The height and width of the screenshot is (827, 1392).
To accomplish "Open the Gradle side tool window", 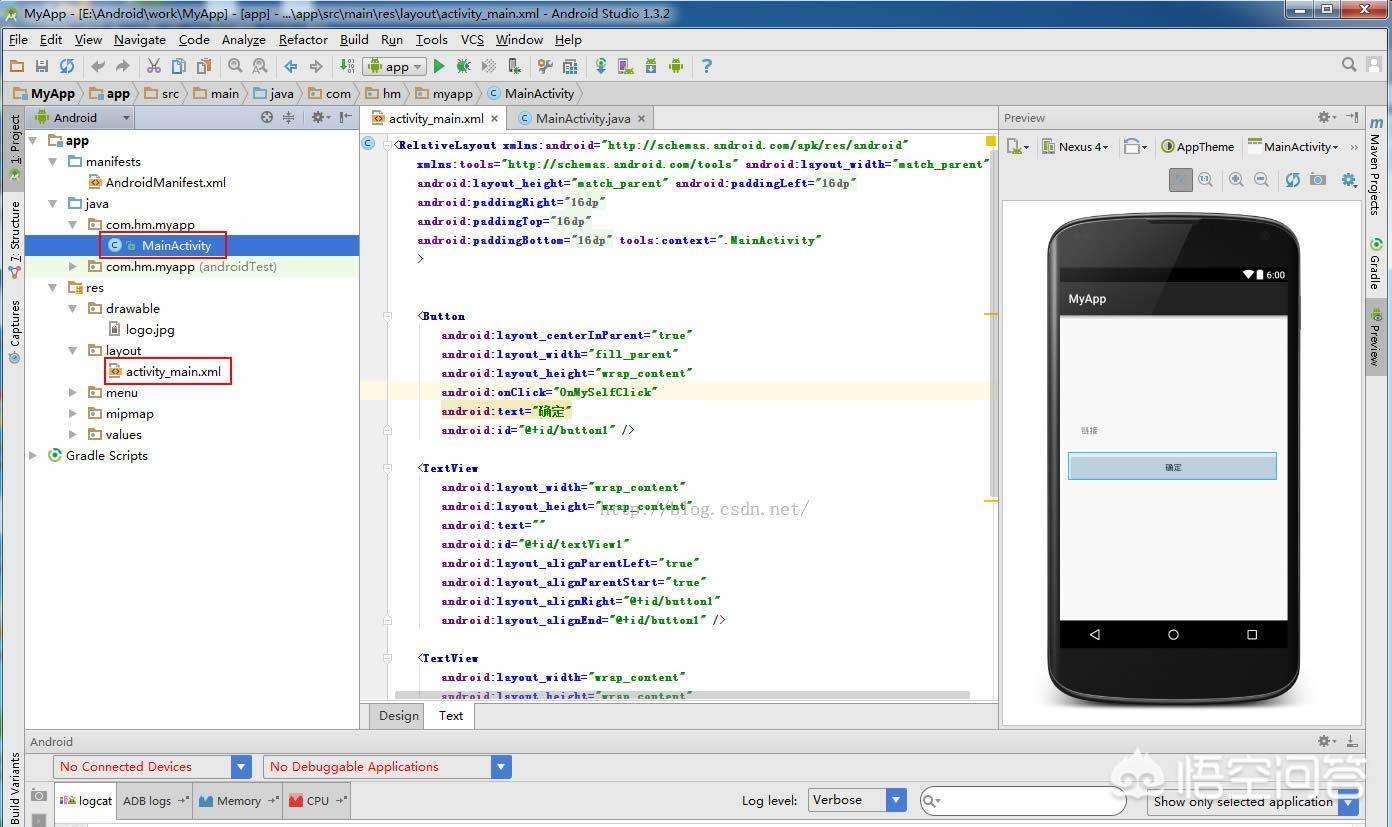I will pyautogui.click(x=1377, y=262).
